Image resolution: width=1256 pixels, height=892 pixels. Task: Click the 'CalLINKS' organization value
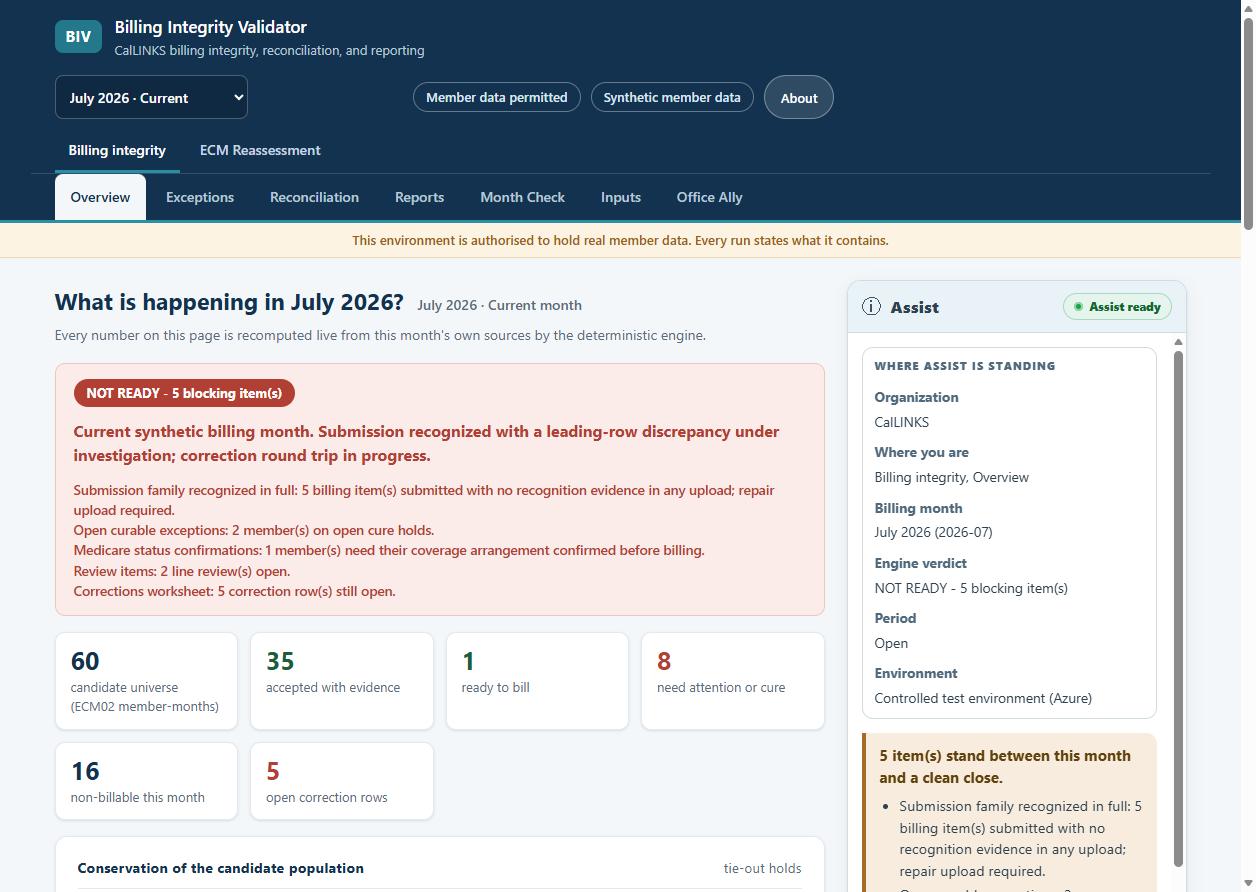[902, 422]
